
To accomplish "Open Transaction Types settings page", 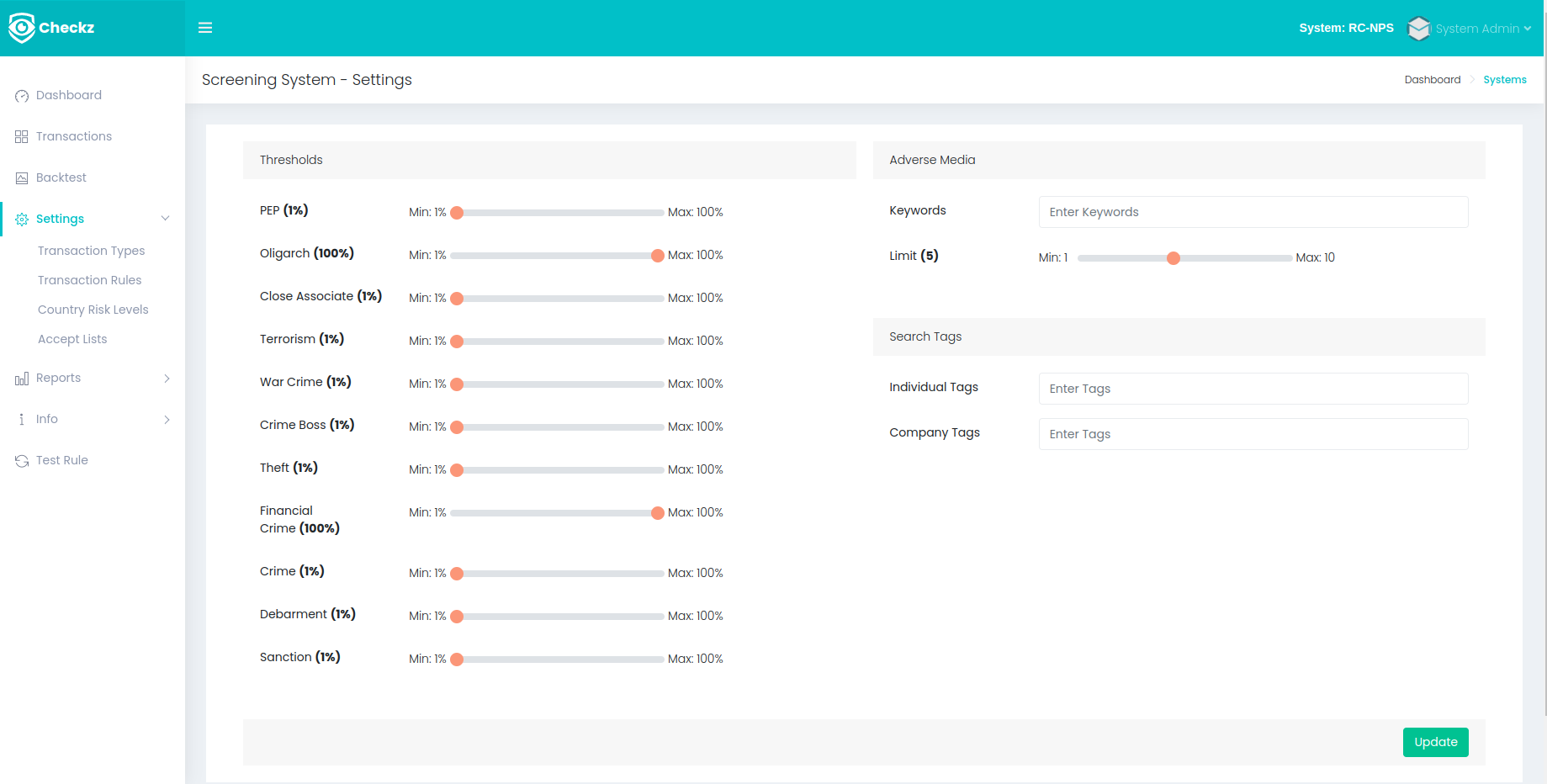I will point(91,251).
